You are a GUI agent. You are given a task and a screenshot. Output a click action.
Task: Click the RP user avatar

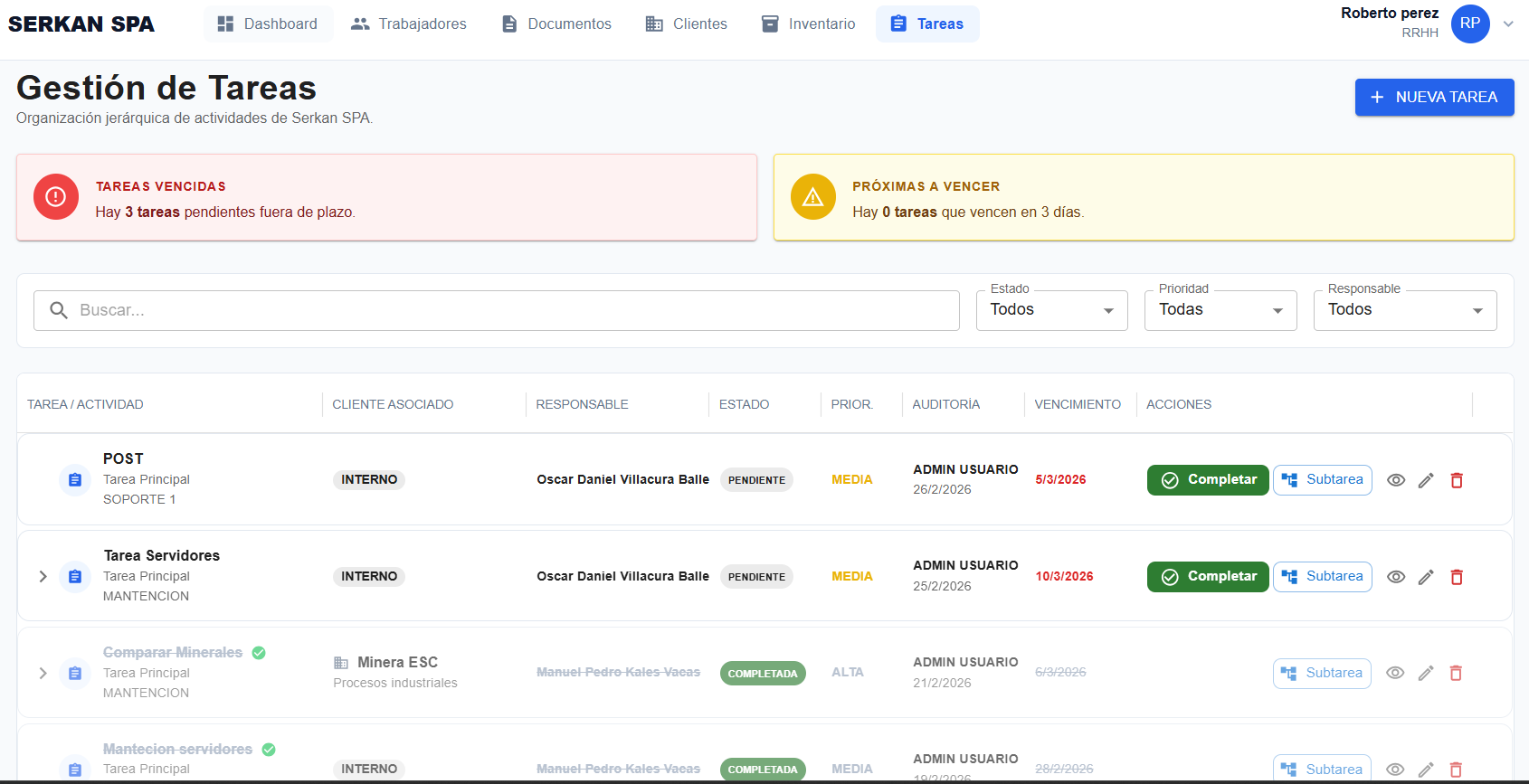click(x=1470, y=24)
